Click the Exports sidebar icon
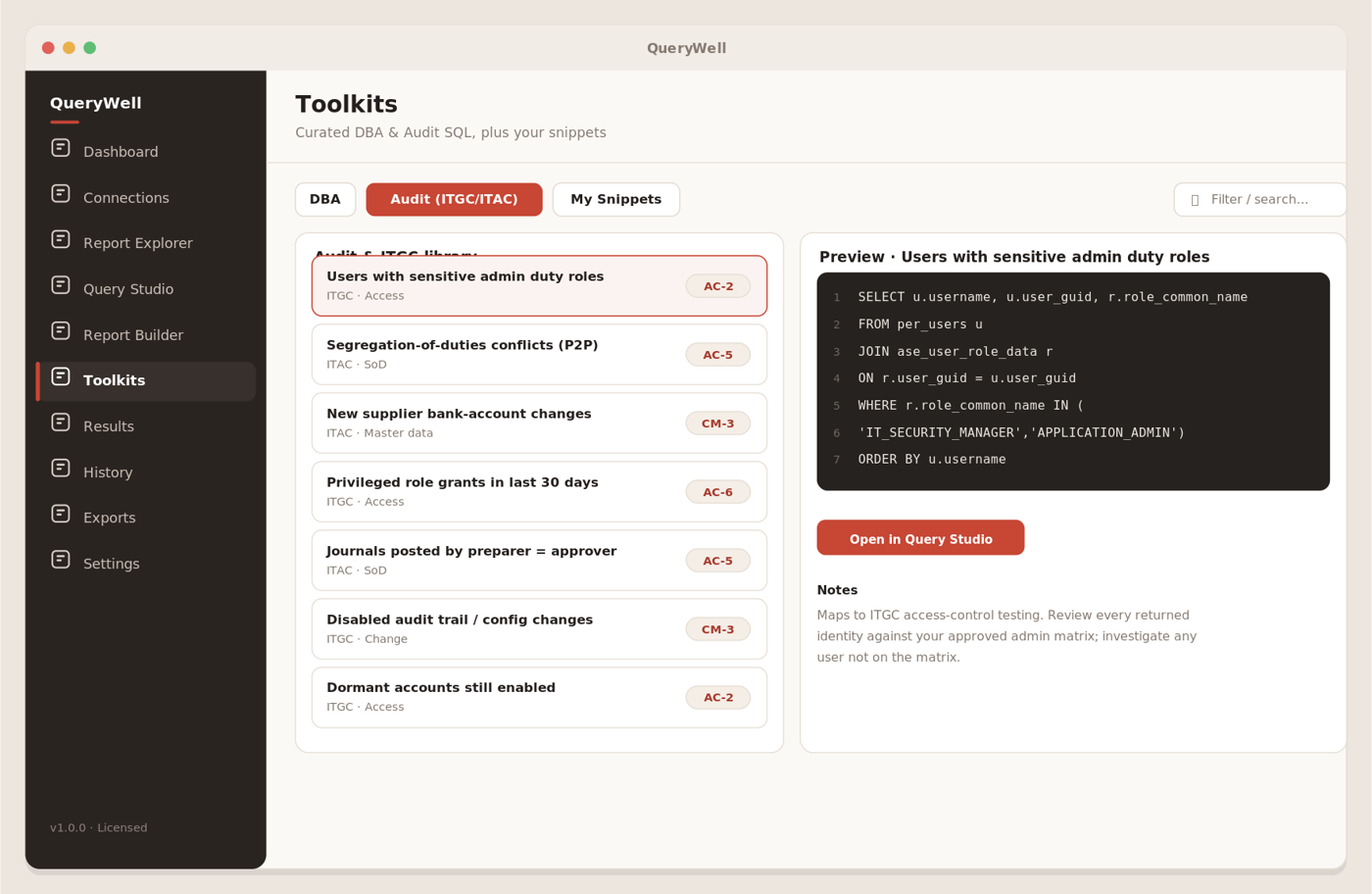Screen dimensions: 1372x894 [x=61, y=514]
